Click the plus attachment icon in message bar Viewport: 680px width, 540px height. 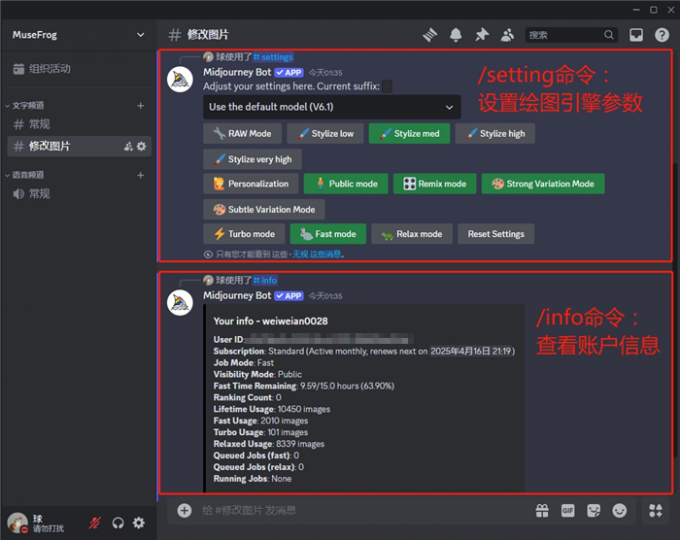(x=184, y=511)
